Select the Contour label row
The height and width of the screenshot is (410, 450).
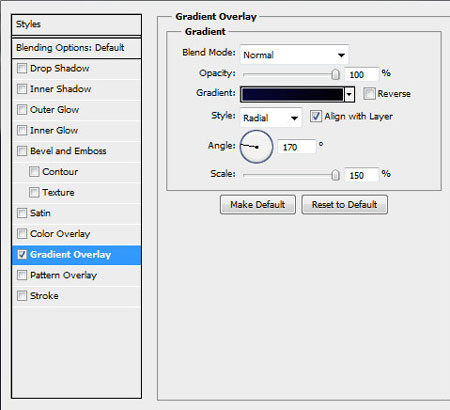tap(60, 172)
